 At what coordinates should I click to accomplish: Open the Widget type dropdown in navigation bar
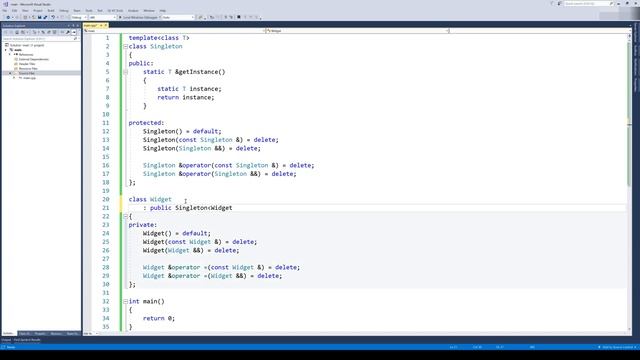[x=358, y=31]
